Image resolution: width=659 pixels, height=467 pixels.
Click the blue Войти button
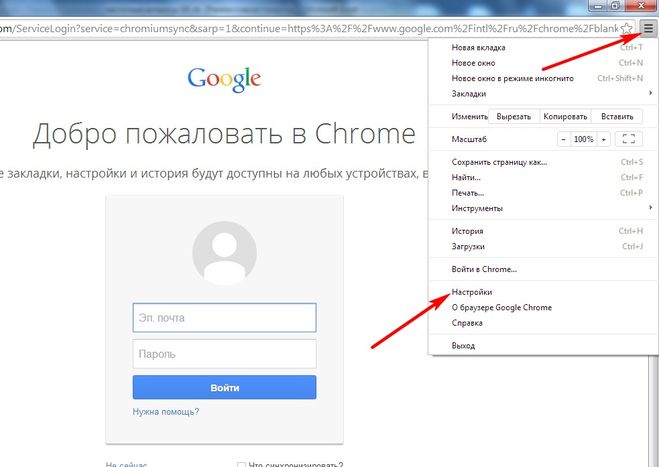coord(224,387)
